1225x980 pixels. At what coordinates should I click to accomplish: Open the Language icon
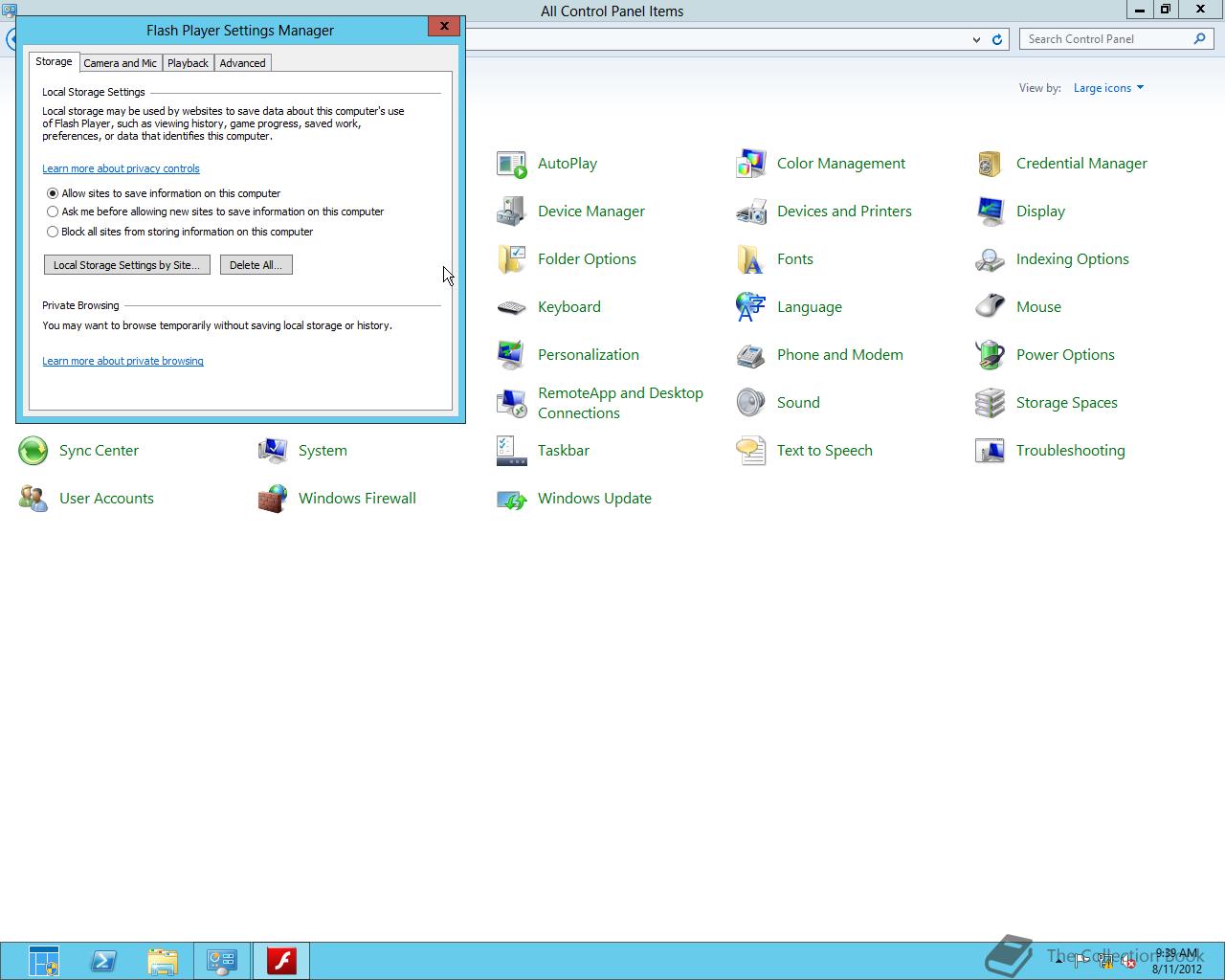(x=750, y=307)
